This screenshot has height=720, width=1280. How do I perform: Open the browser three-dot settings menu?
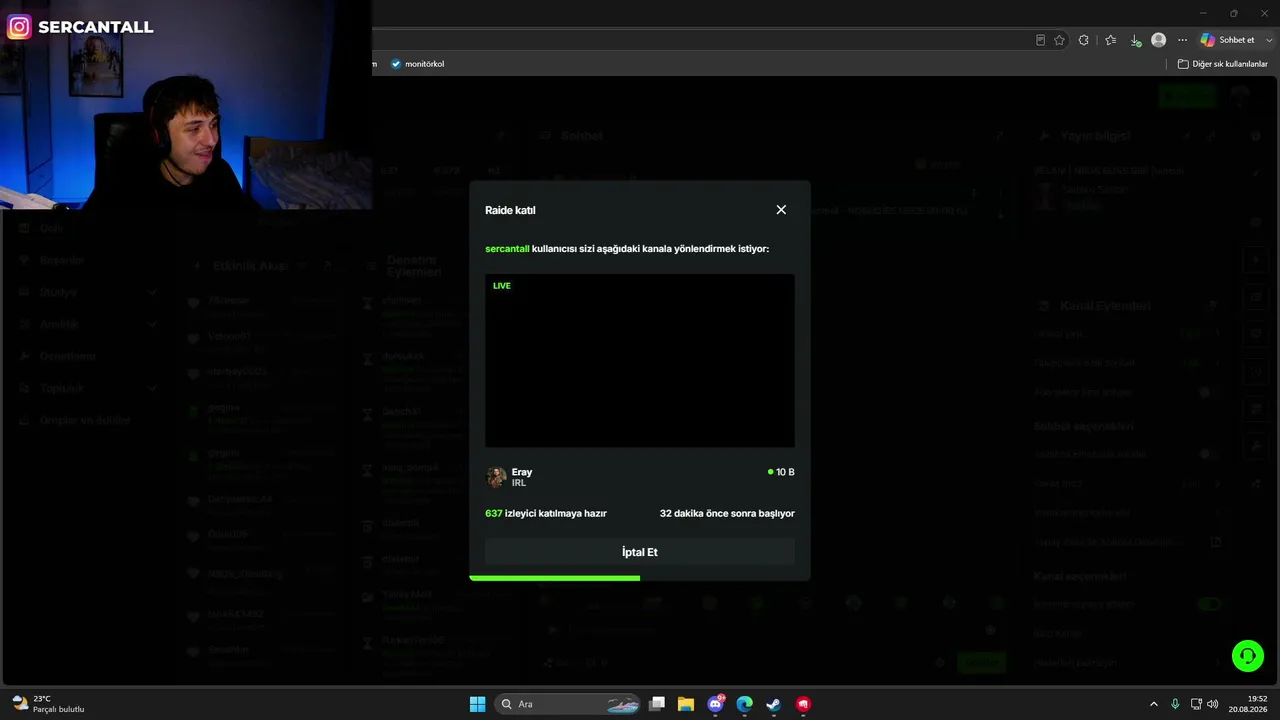point(1182,40)
